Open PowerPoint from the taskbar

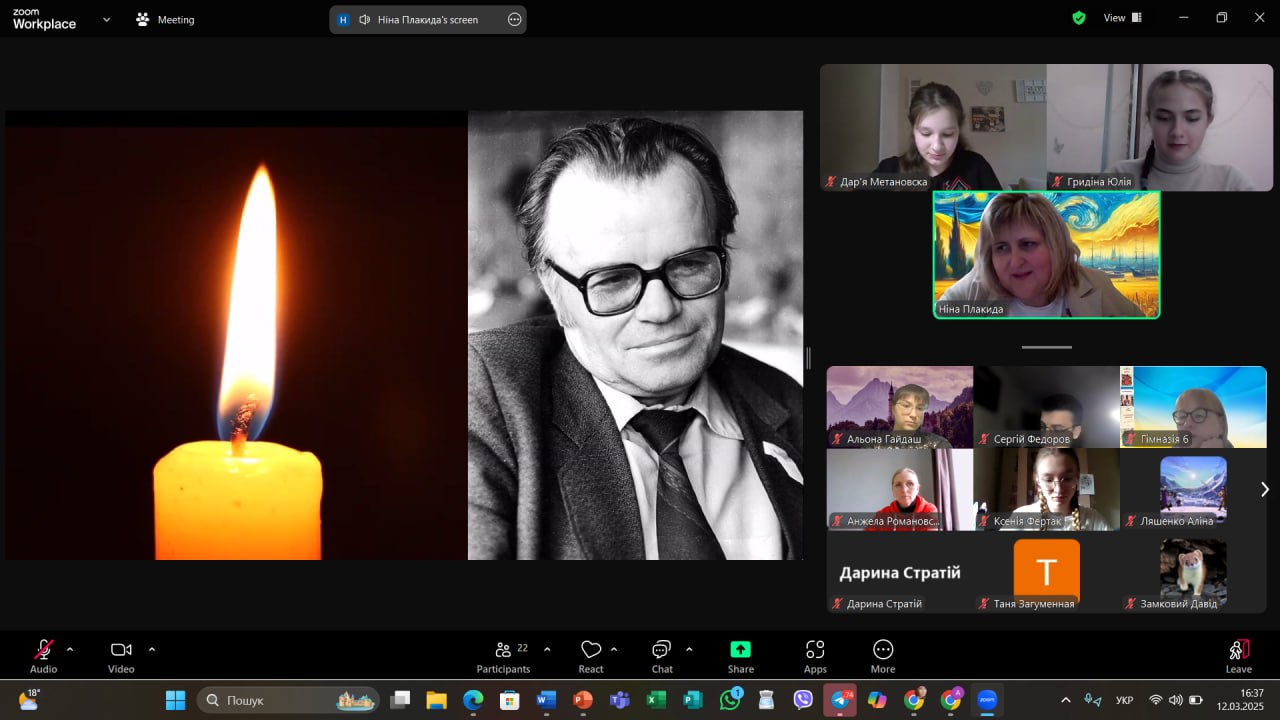coord(582,700)
